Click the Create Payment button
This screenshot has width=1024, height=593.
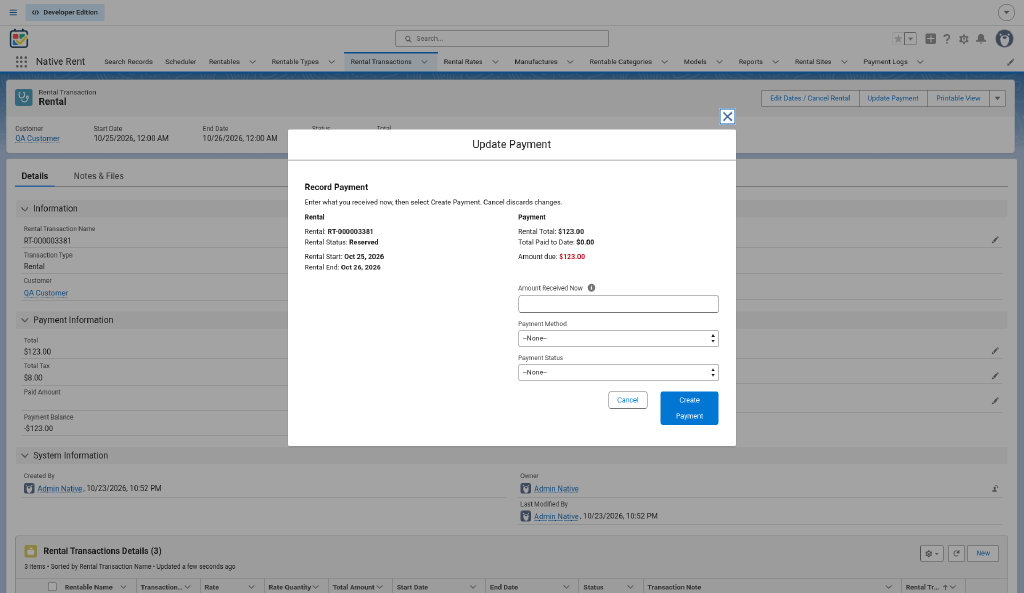[689, 408]
